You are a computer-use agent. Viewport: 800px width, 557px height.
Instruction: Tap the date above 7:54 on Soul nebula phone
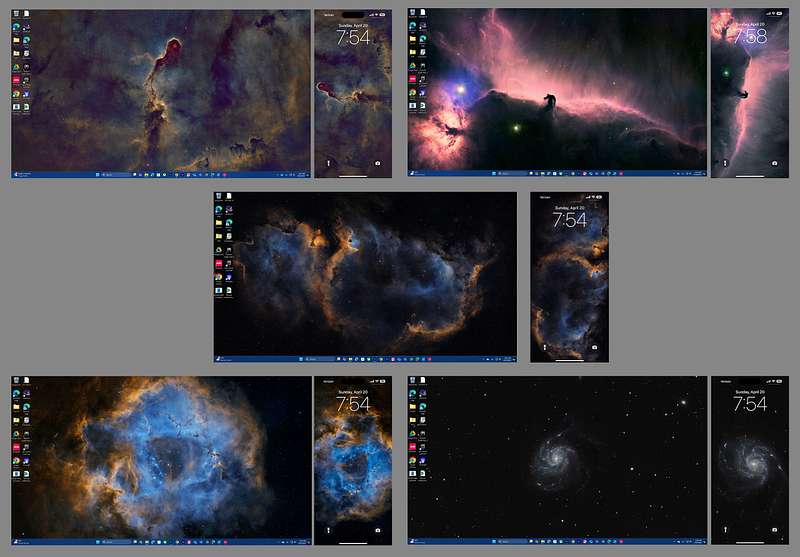[x=569, y=208]
